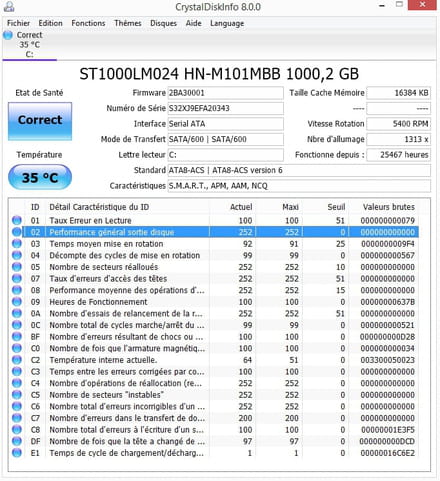Click the serial number field S32XJ9EFA20343
440x481 pixels.
click(225, 108)
